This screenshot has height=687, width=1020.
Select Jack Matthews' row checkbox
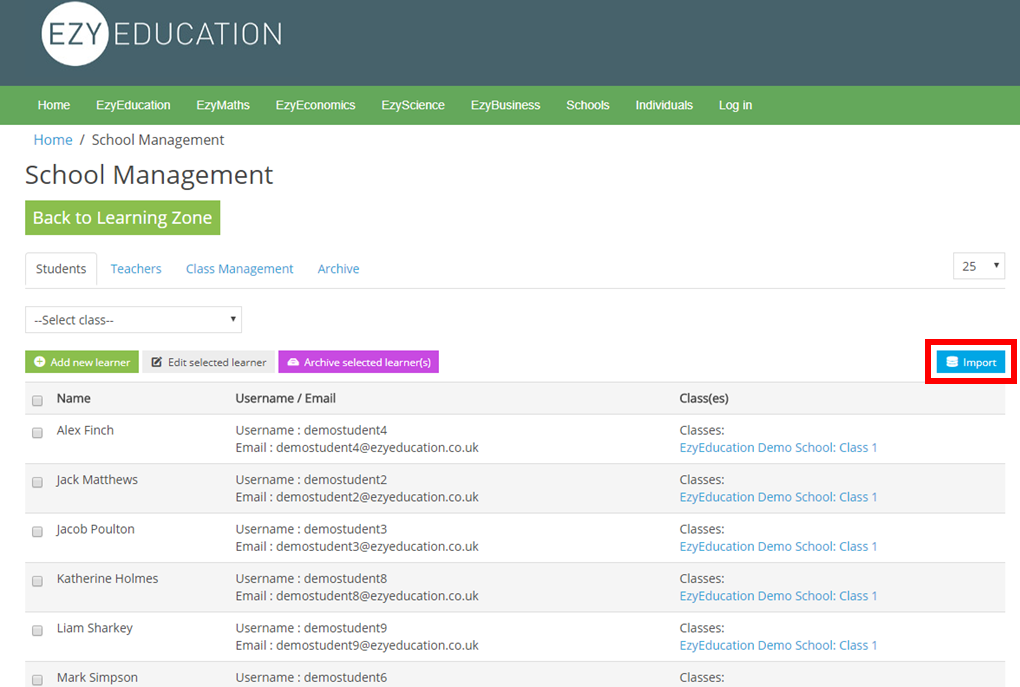click(37, 482)
